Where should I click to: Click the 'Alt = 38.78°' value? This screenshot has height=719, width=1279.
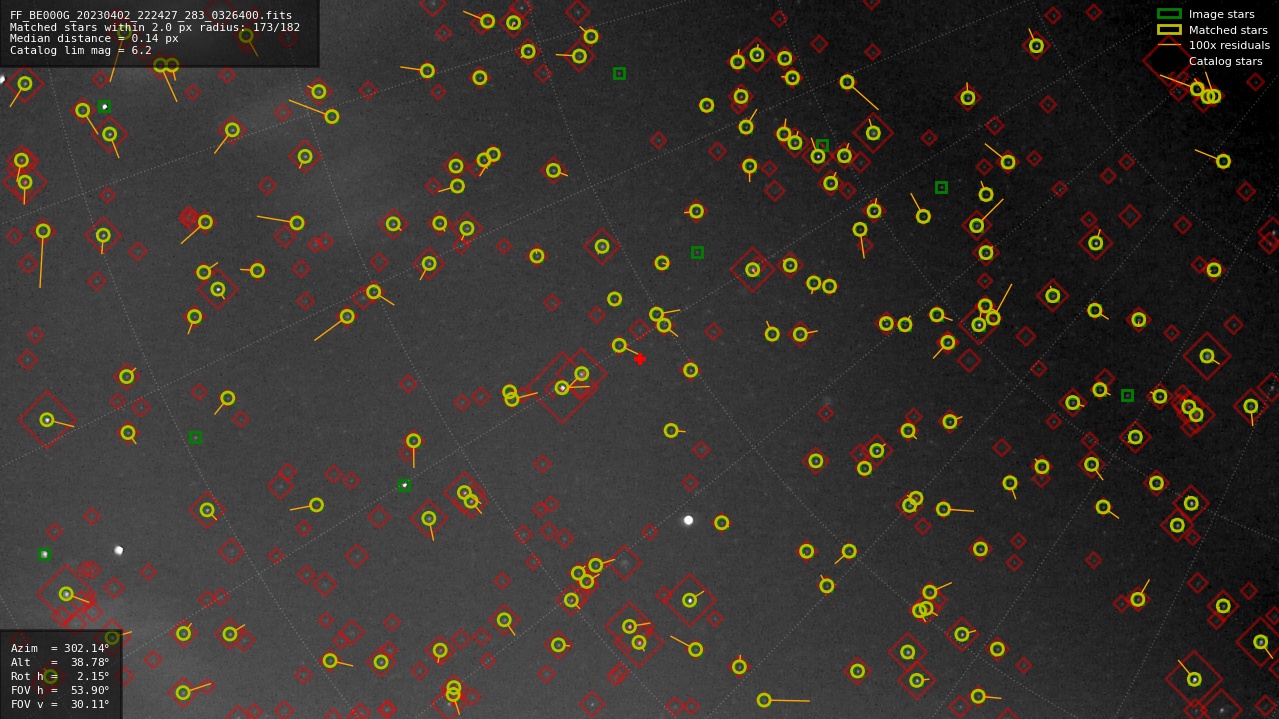(x=60, y=662)
